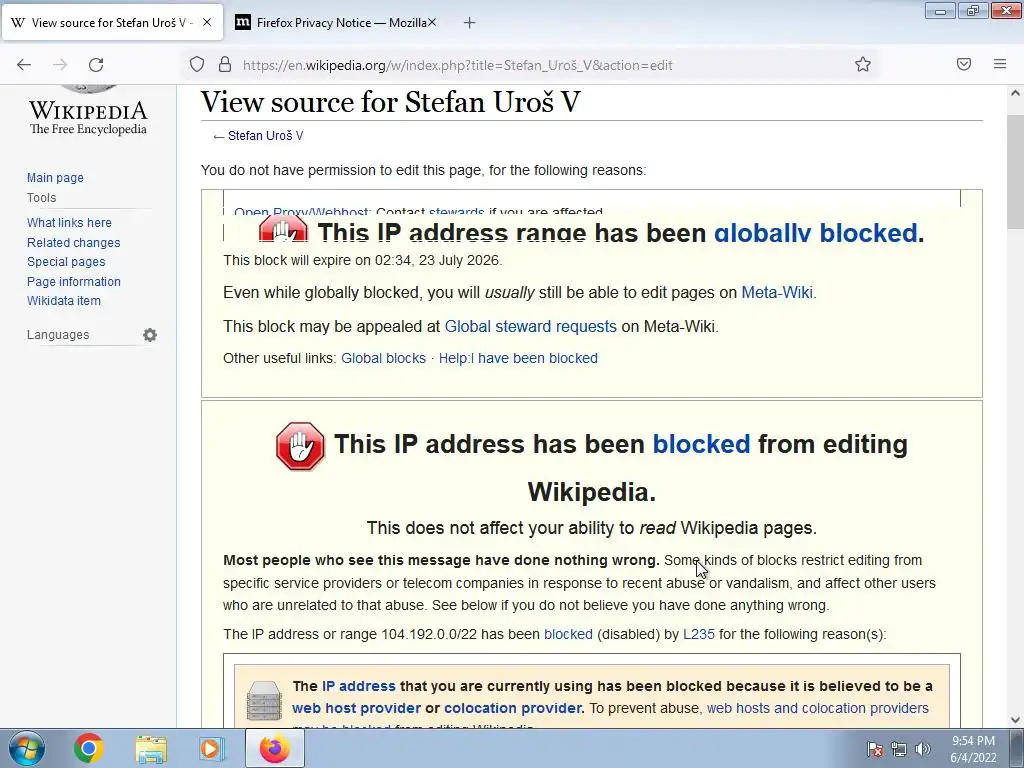
Task: Follow the globally blocked link
Action: click(815, 232)
